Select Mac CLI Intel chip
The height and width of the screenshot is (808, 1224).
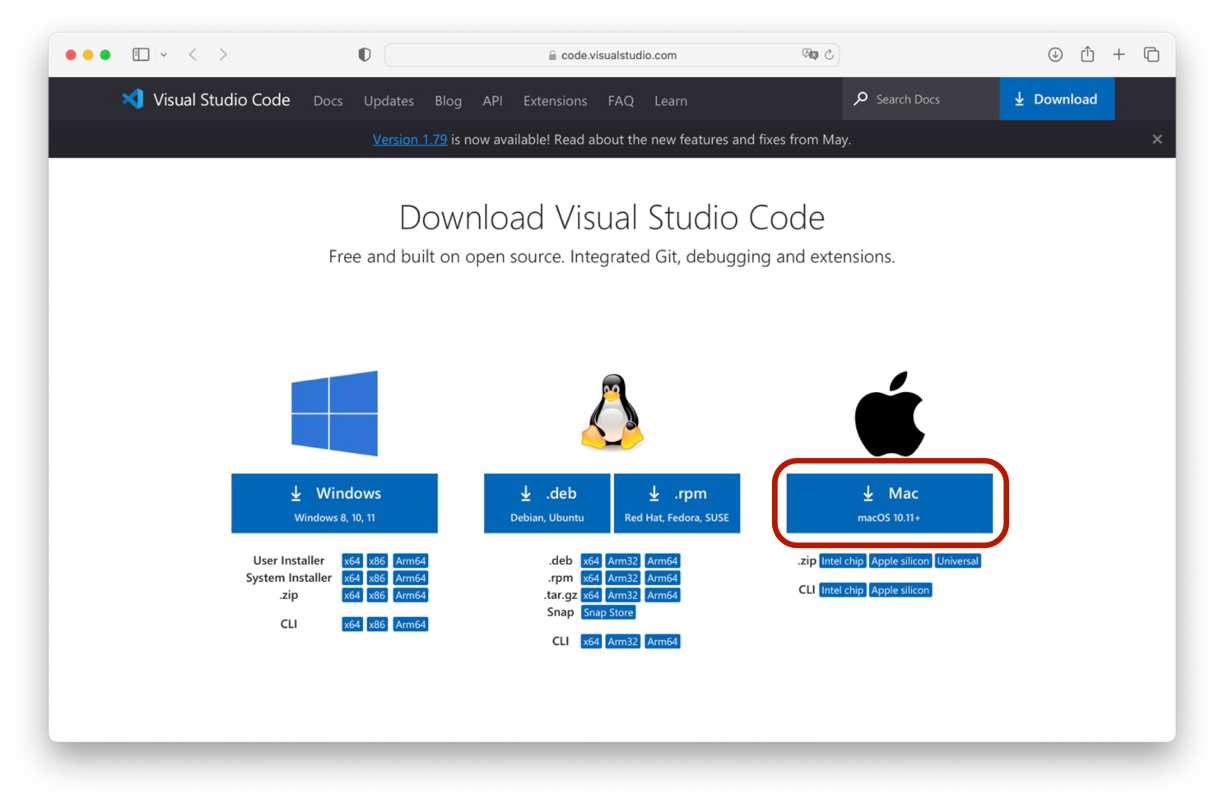(842, 590)
